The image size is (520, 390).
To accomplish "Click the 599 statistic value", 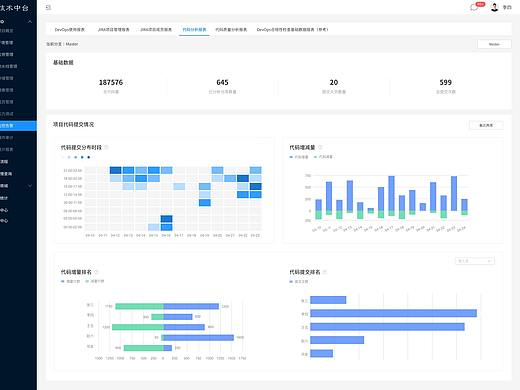I will point(446,82).
